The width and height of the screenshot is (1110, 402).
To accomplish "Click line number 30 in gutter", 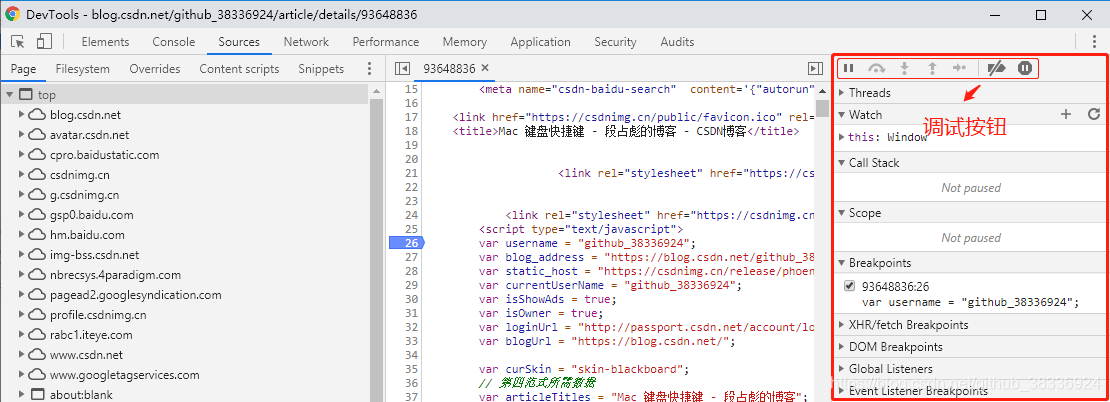I will coord(411,299).
